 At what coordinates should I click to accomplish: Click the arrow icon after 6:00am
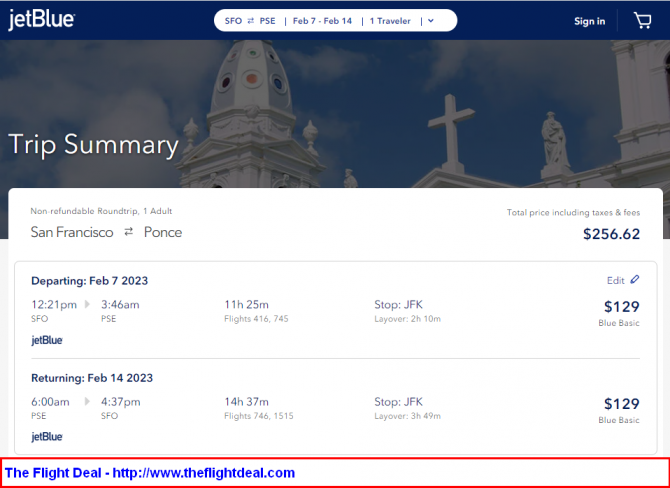[88, 401]
